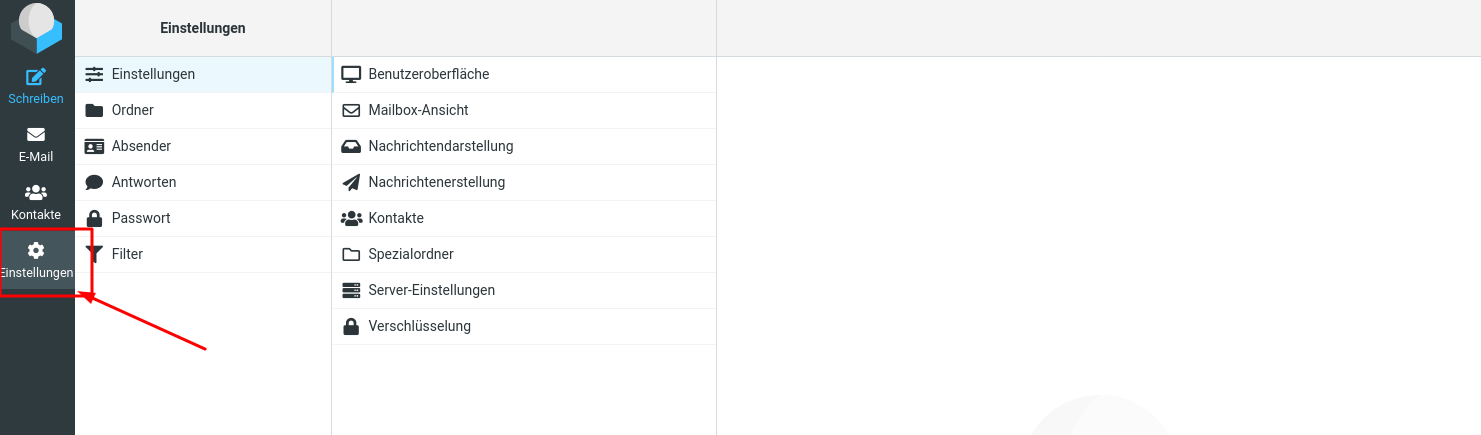Click the Antworten speech bubble icon
Screen dimensions: 1481x435
click(x=95, y=182)
